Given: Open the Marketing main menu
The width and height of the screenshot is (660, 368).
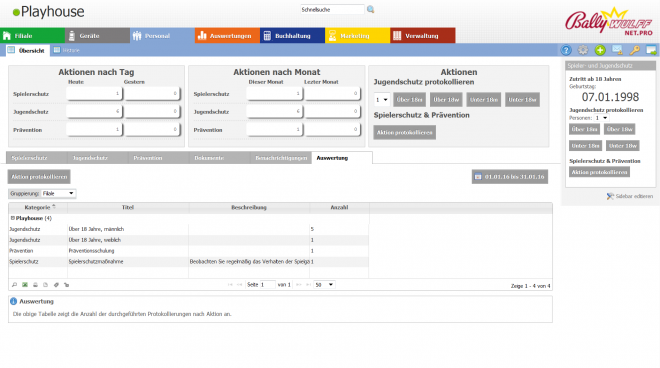Looking at the screenshot, I should coord(357,36).
